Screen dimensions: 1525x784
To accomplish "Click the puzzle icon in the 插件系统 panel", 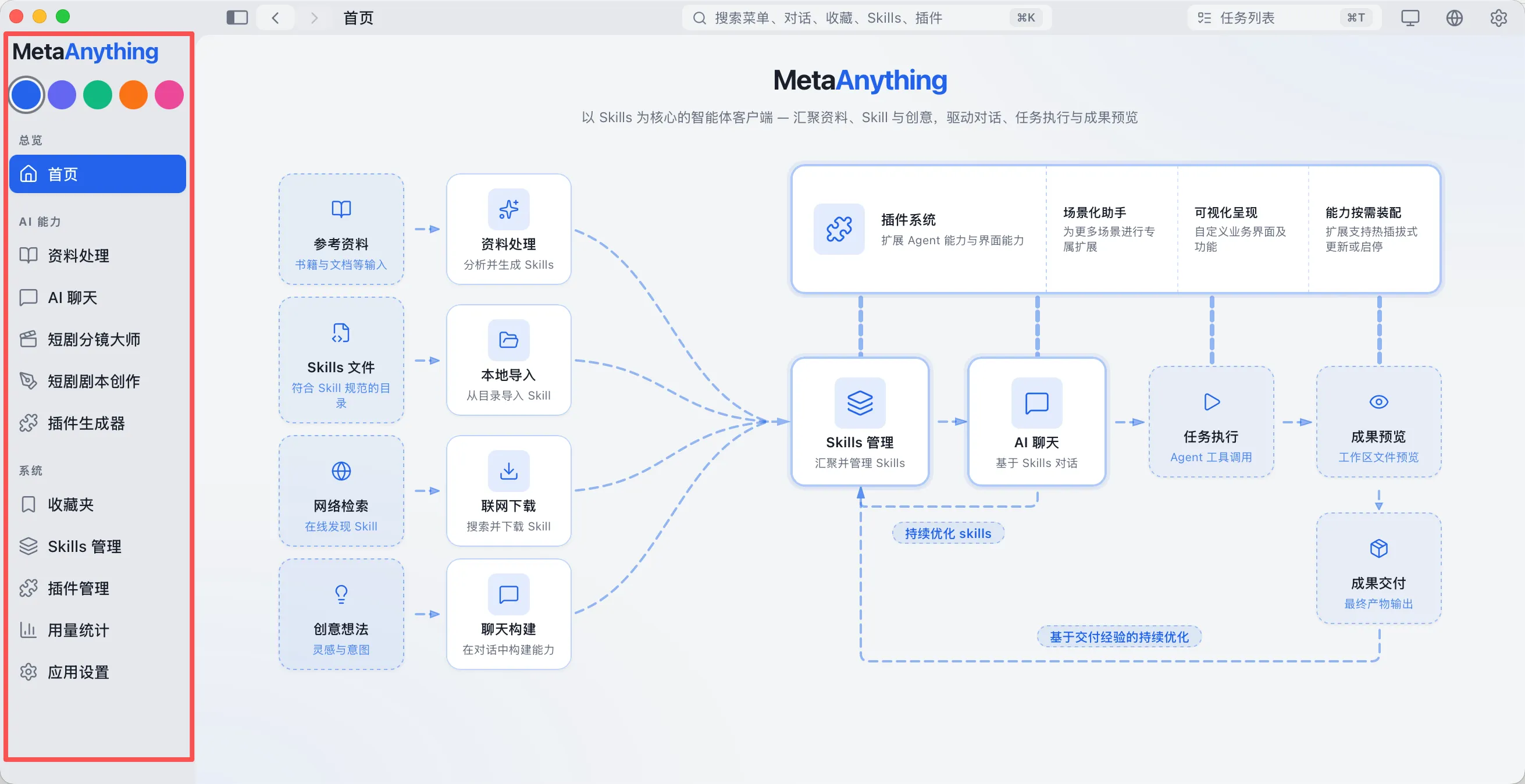I will (839, 229).
